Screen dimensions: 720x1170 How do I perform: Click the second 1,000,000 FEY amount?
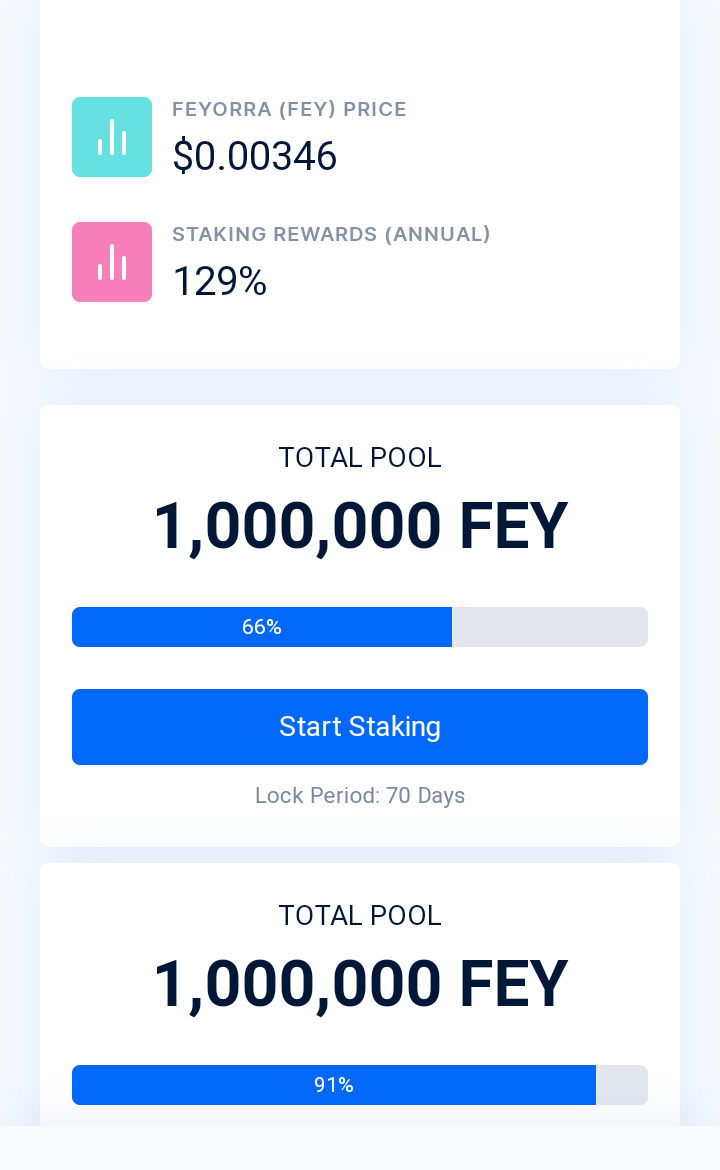pos(360,984)
